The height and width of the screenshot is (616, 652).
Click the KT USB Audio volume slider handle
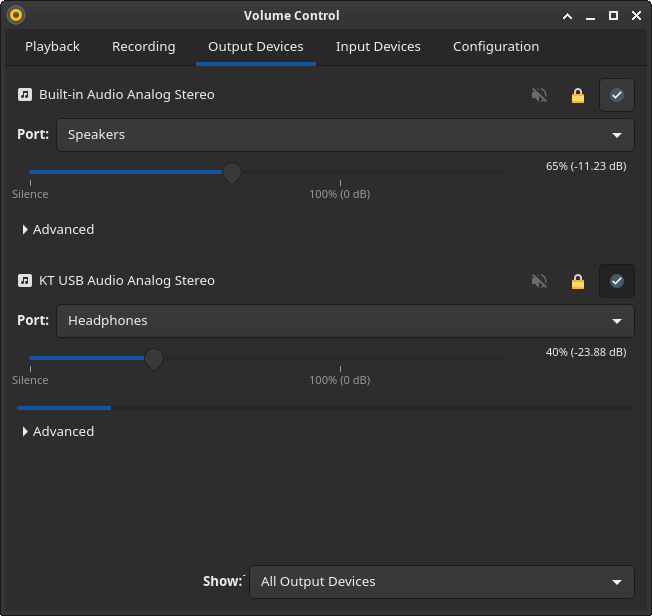click(154, 359)
